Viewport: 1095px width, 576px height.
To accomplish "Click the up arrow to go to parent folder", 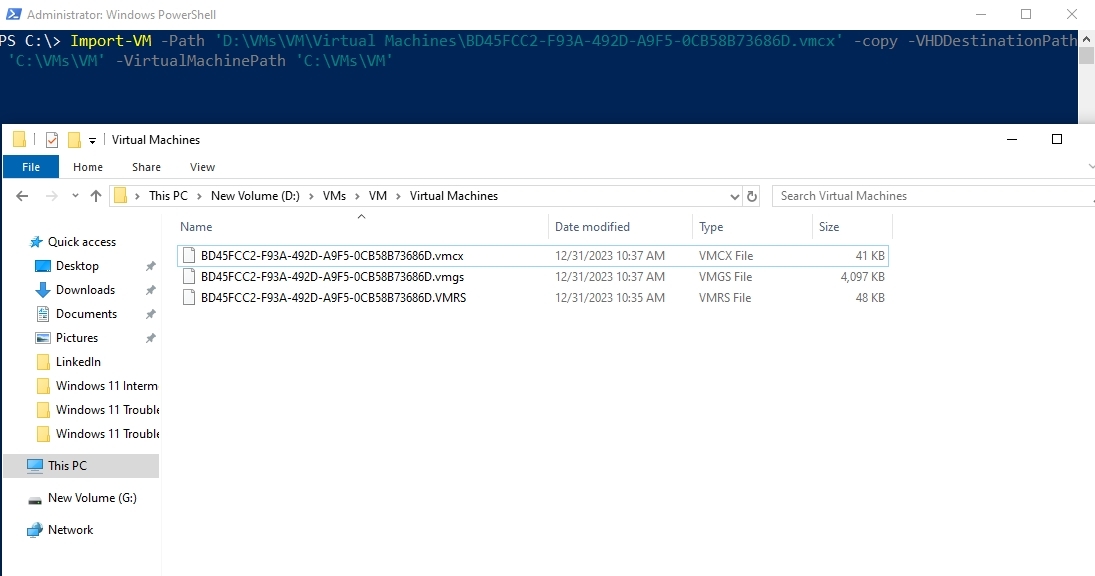I will click(96, 195).
